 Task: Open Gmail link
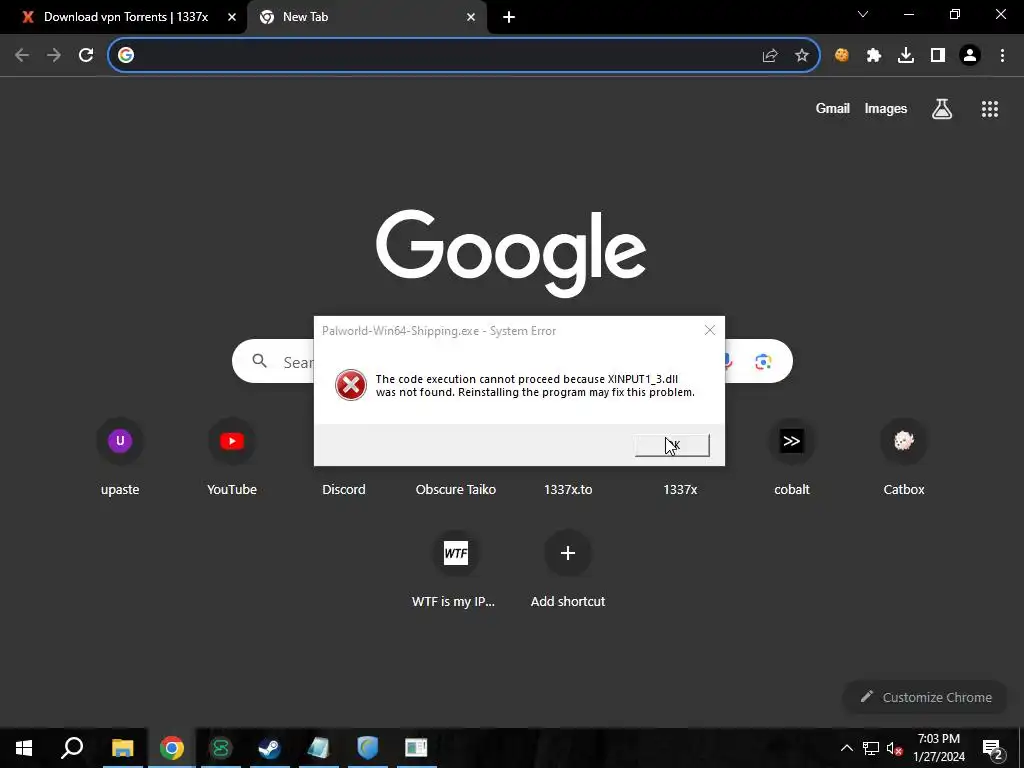pyautogui.click(x=833, y=108)
